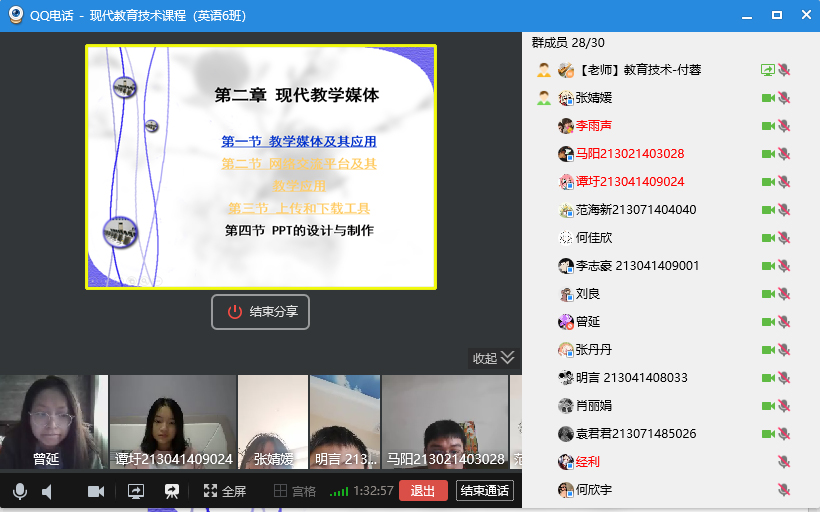Viewport: 820px width, 512px height.
Task: Click the teacher's screen-sharing status icon
Action: click(768, 70)
